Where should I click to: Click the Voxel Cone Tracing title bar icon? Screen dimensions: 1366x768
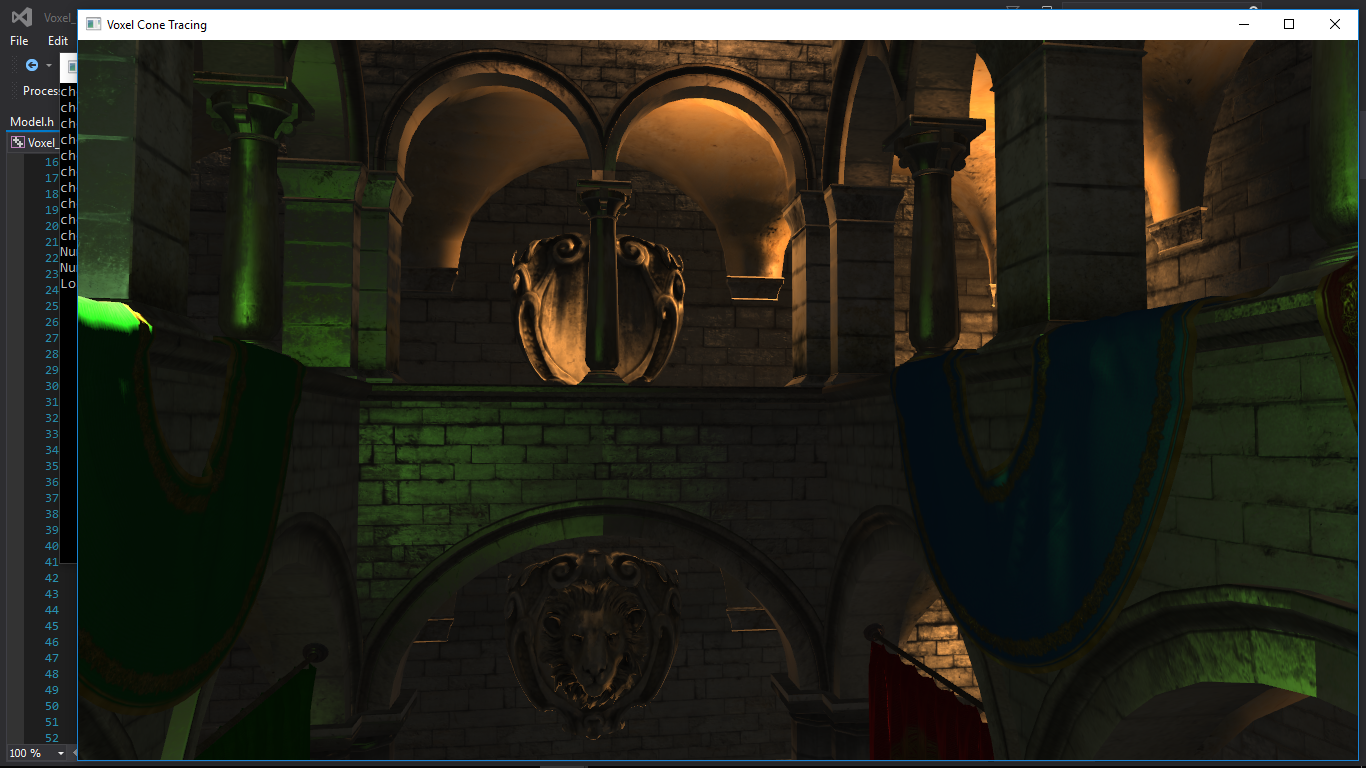click(x=94, y=24)
